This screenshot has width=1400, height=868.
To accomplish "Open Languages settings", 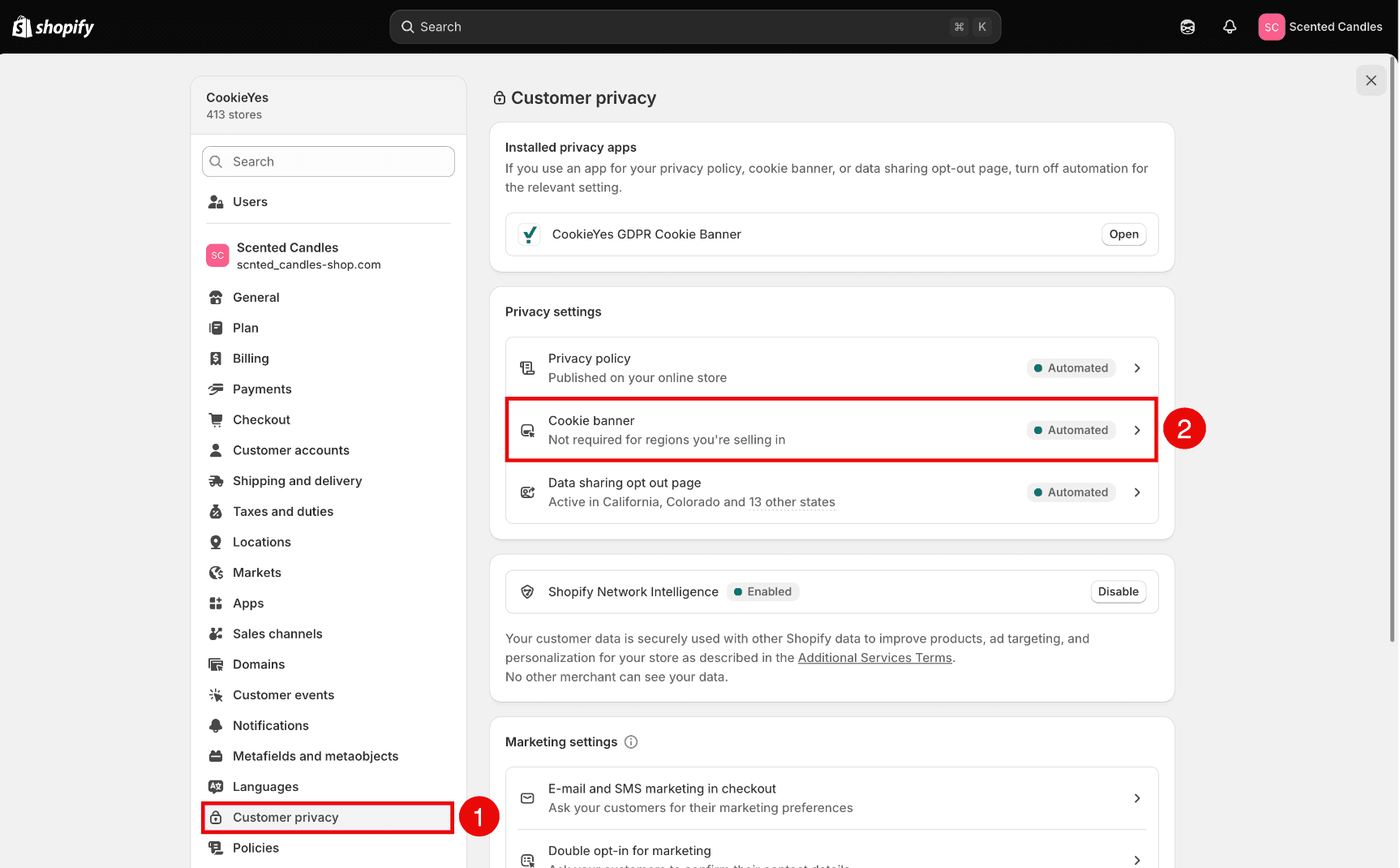I will click(328, 787).
